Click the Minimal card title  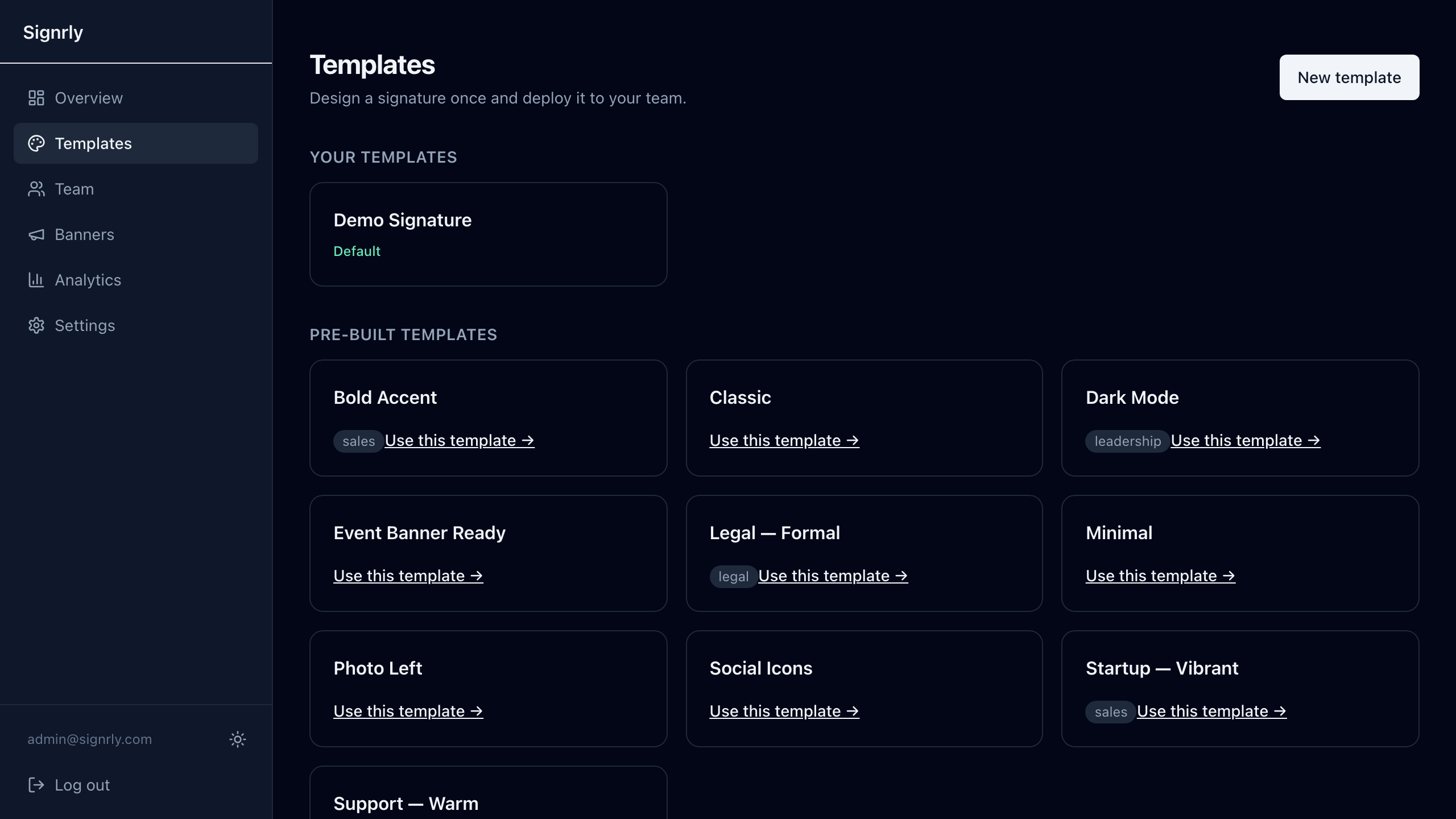pos(1119,533)
